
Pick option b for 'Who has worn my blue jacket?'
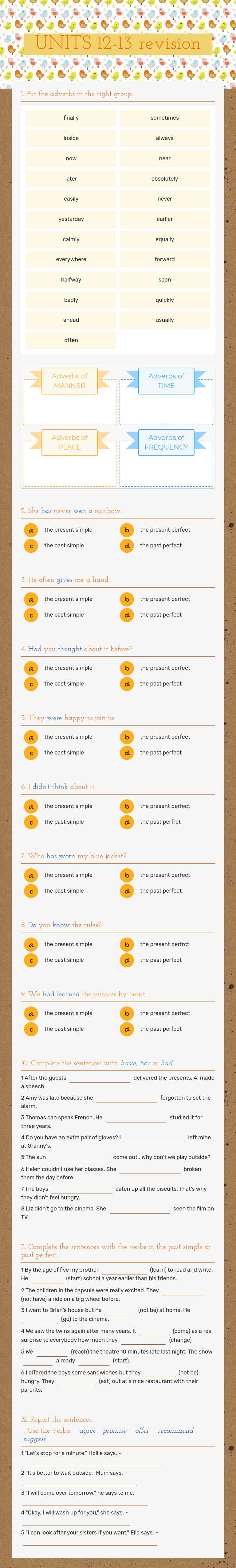coord(127,875)
